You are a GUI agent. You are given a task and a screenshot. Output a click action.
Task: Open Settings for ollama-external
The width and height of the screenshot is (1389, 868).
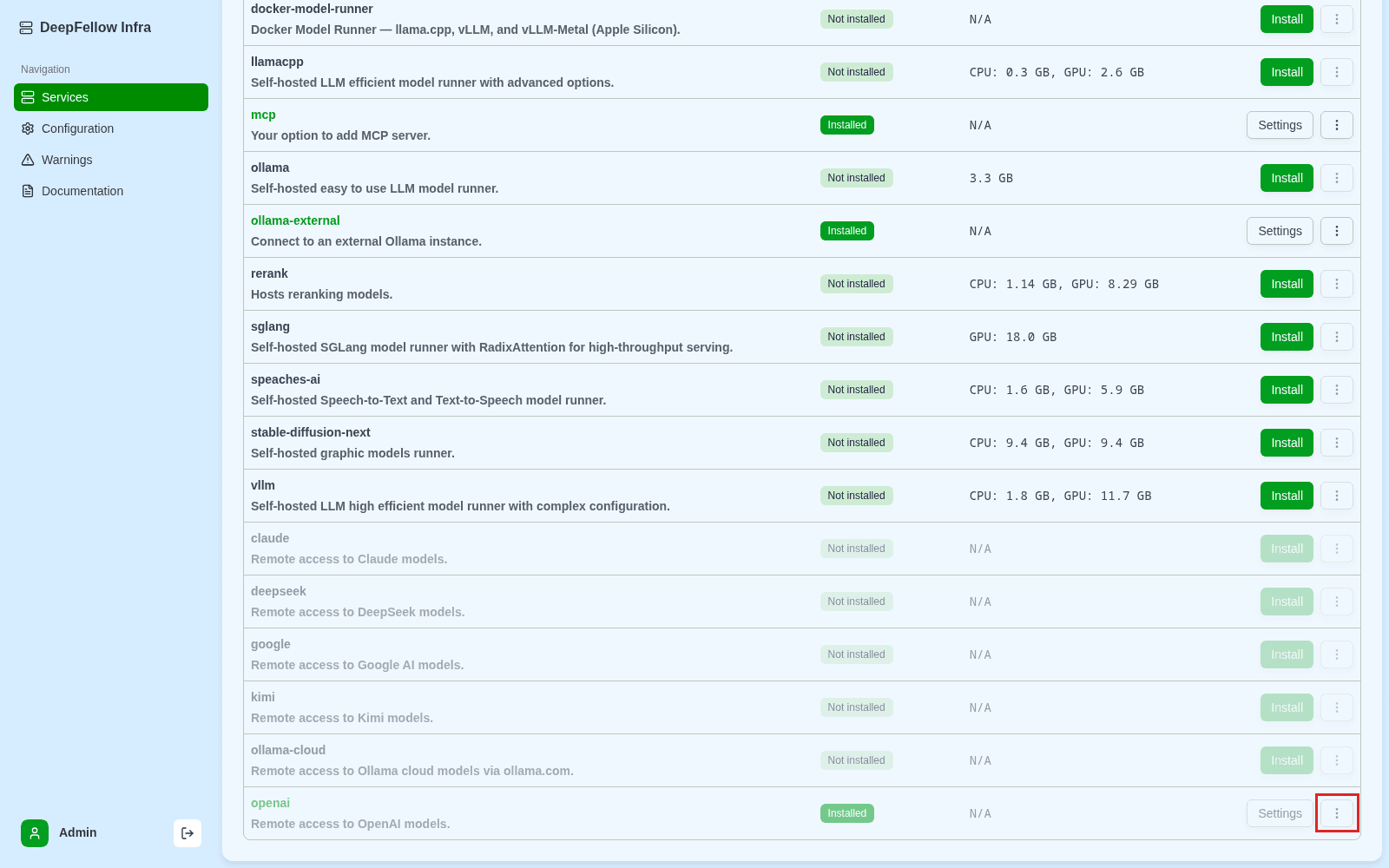(1280, 231)
